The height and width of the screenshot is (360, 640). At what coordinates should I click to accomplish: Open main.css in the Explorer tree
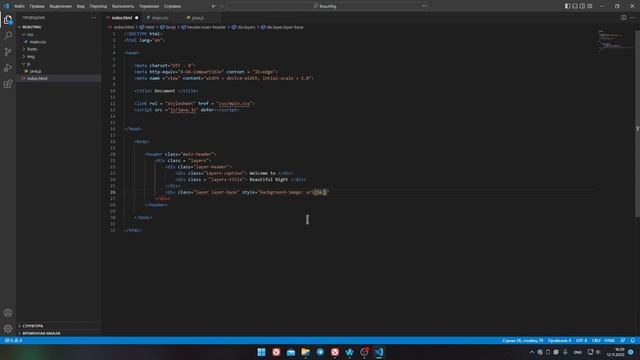tap(38, 42)
